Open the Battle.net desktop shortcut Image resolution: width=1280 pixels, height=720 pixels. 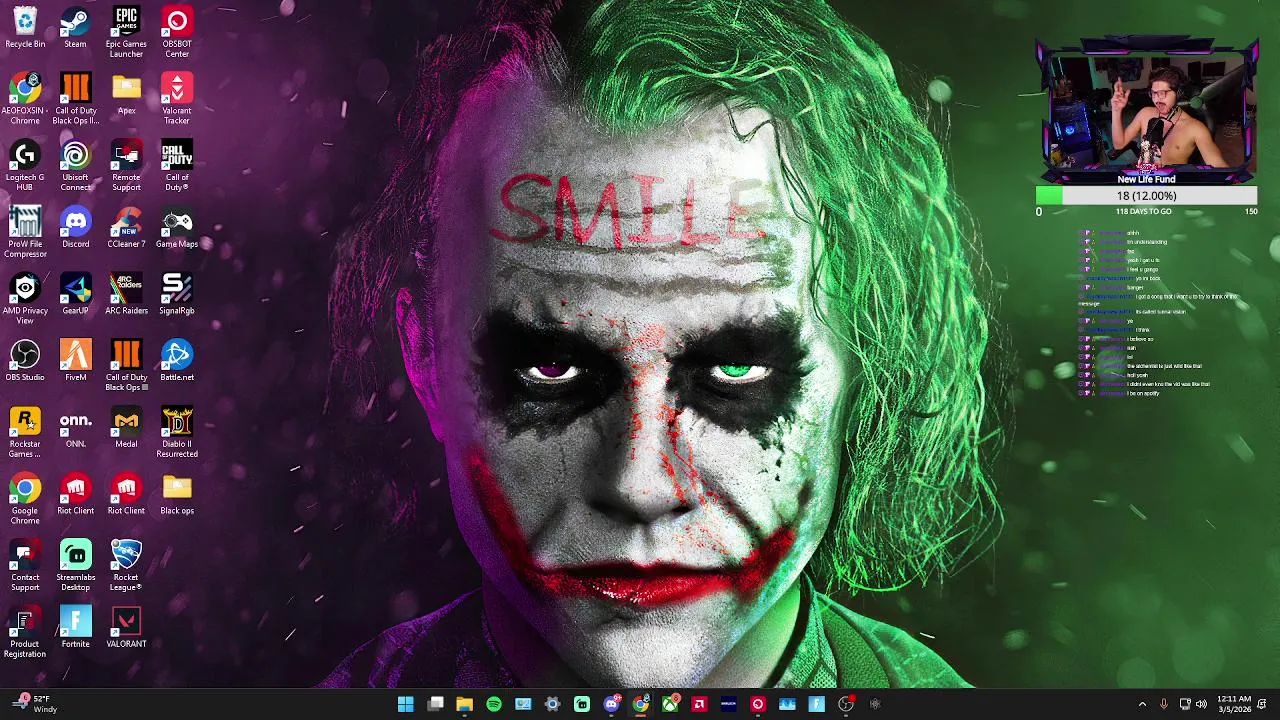tap(177, 361)
